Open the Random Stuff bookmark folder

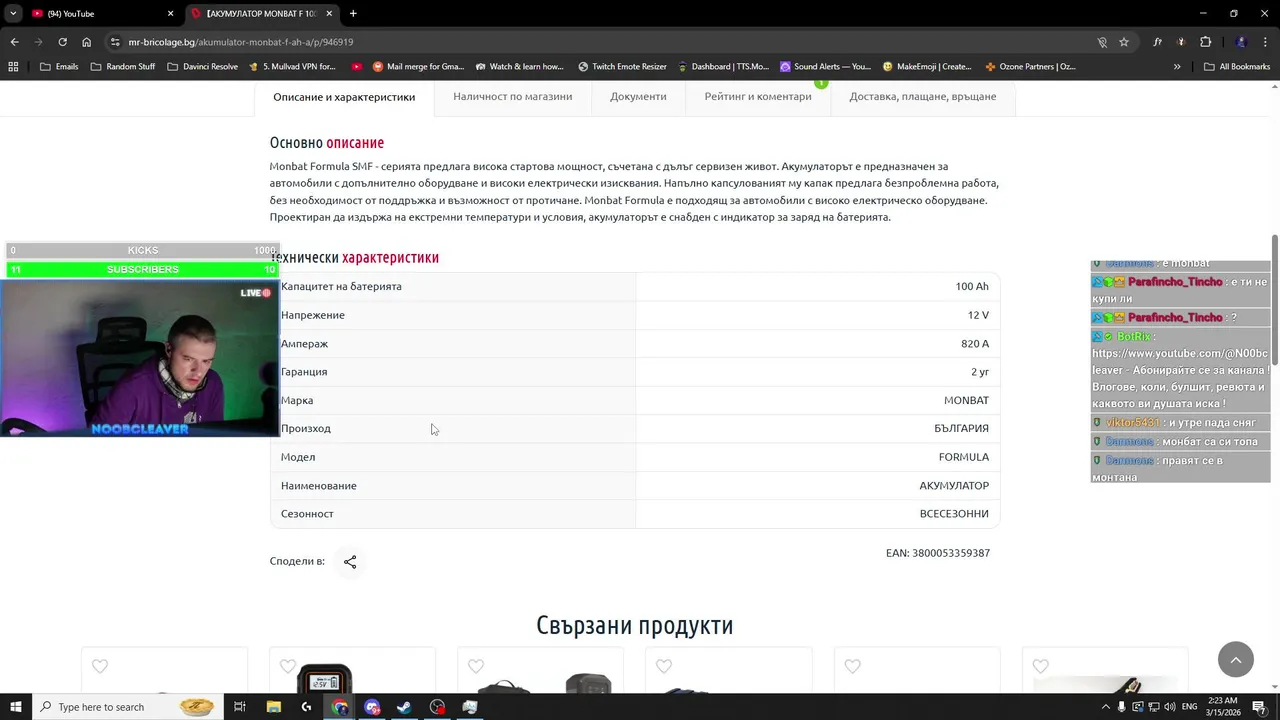coord(123,67)
